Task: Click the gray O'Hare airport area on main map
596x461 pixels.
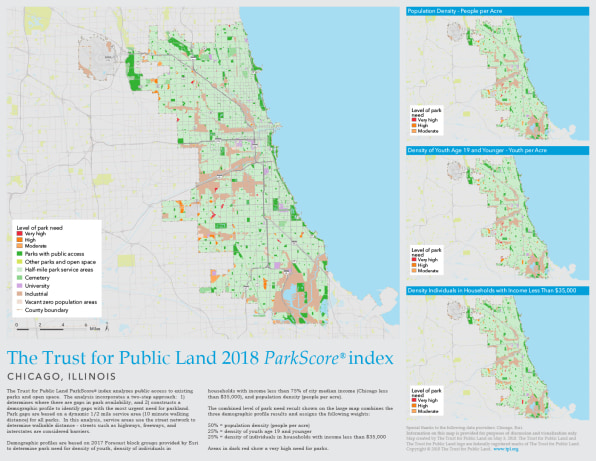Action: tap(96, 58)
